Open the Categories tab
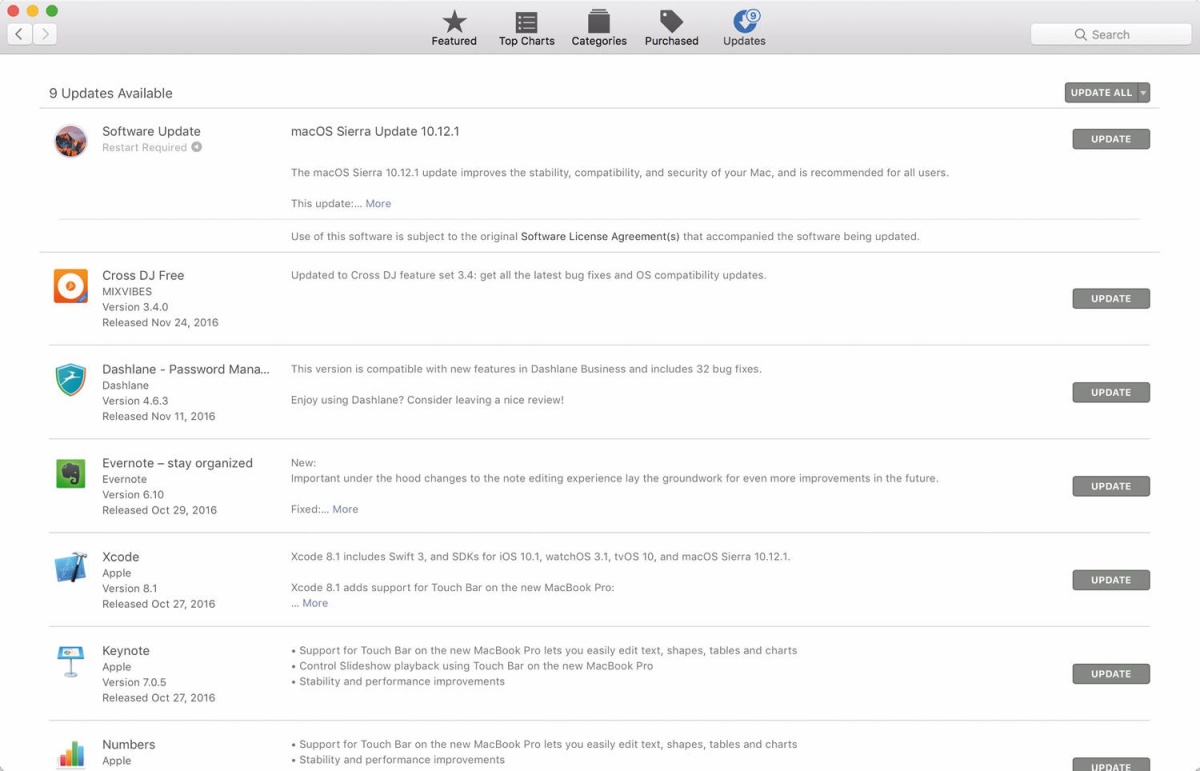 pos(599,28)
